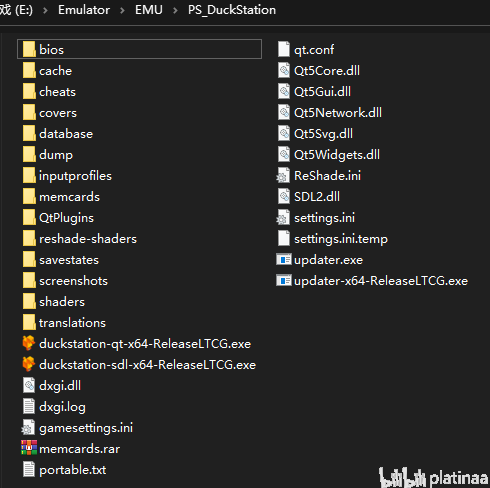The image size is (490, 488).
Task: Expand the chevron after EMU breadcrumb
Action: pyautogui.click(x=175, y=11)
